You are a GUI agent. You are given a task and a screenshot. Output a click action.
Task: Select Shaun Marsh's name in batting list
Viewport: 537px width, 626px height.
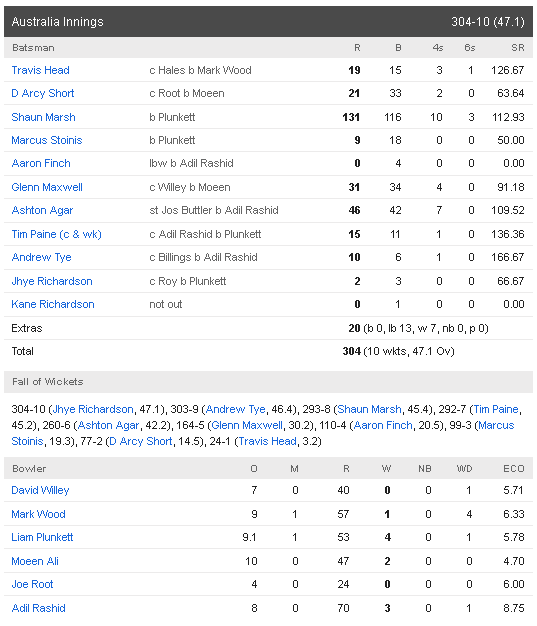pos(44,117)
